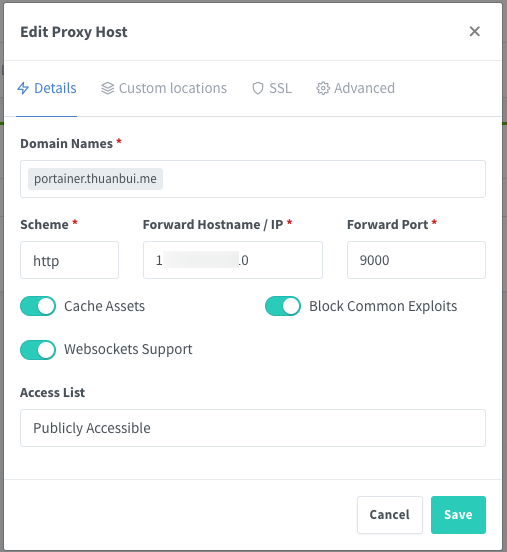Turn off Block Common Exploits switch

(x=283, y=306)
